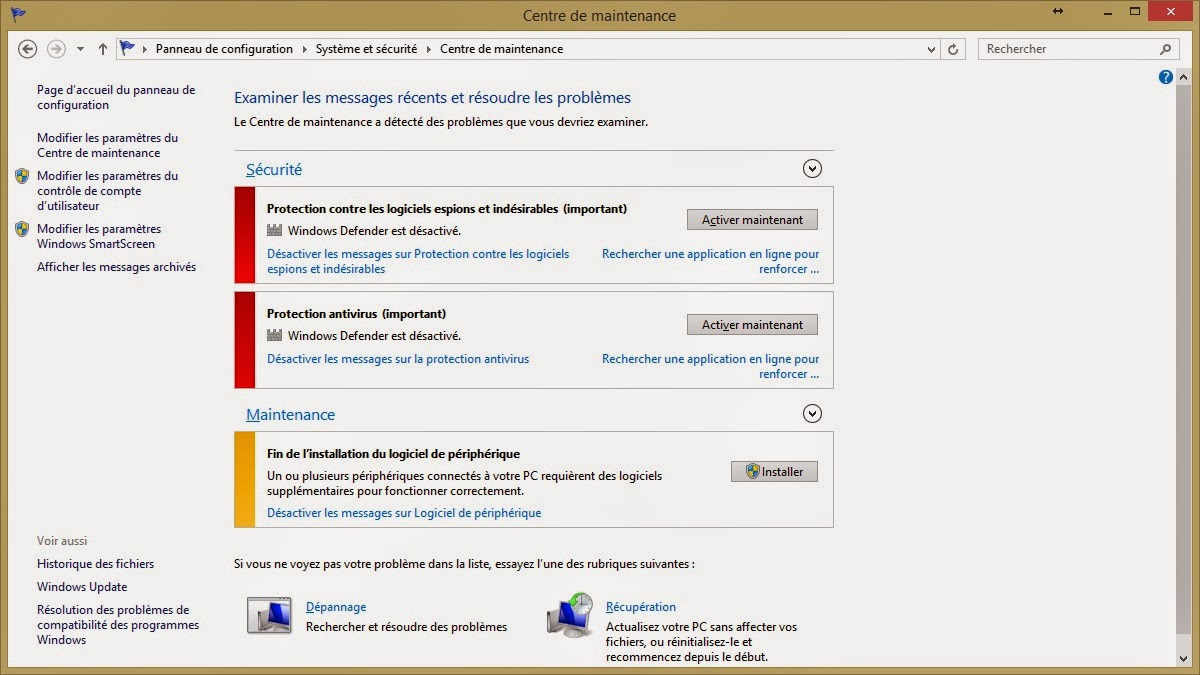Open Panneau de configuration breadcrumb

coord(224,49)
